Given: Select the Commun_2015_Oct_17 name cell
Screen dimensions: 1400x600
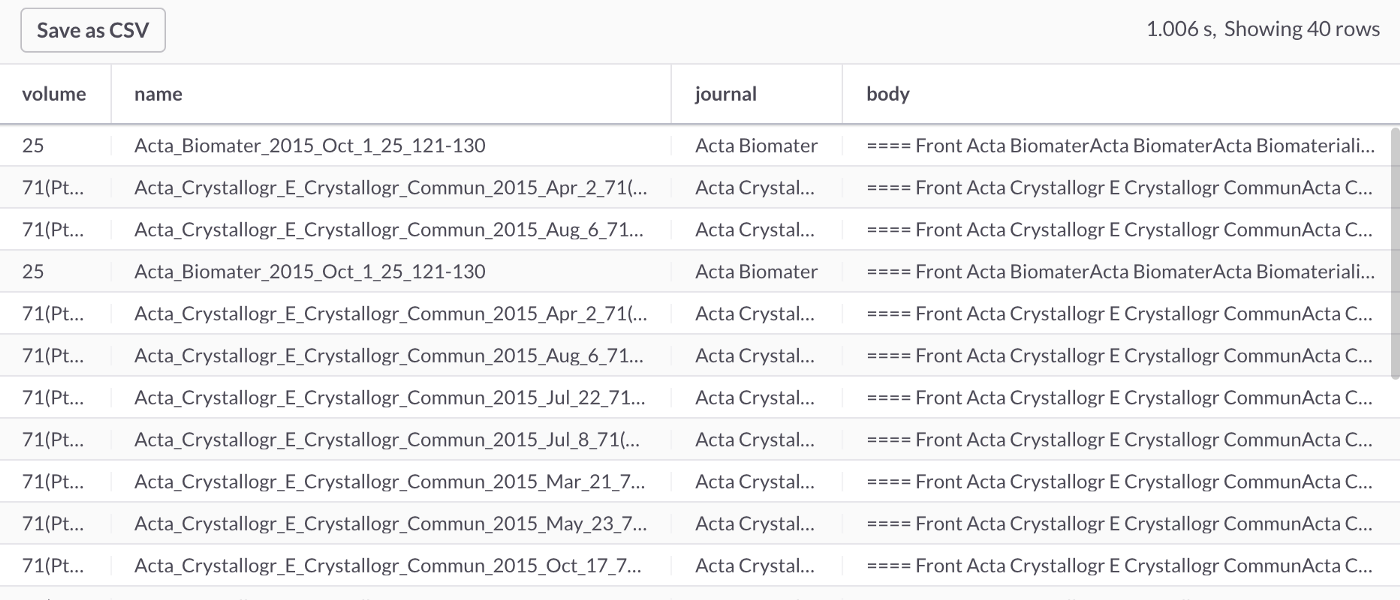Looking at the screenshot, I should (x=390, y=565).
